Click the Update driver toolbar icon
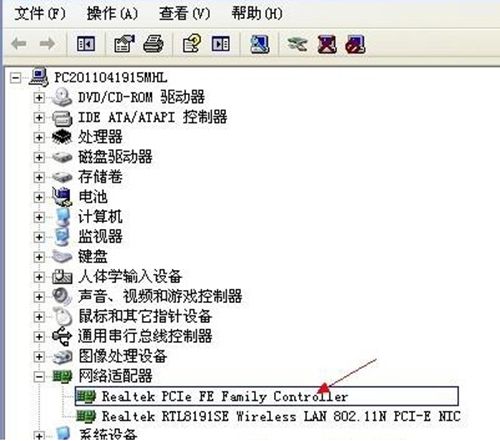 297,44
